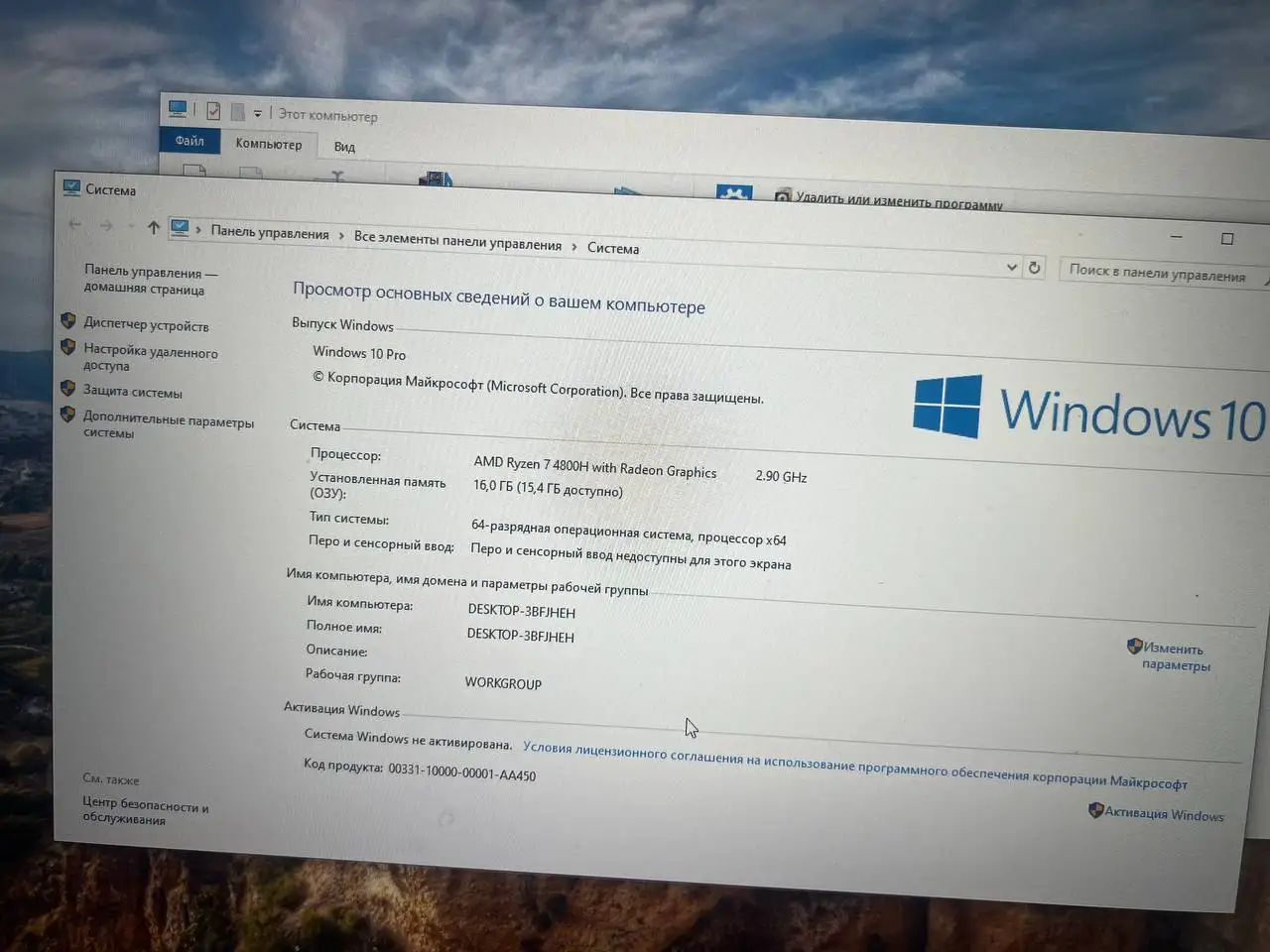Screen dimensions: 1270x952
Task: Open Дополнительные параметры системы
Action: (x=168, y=426)
